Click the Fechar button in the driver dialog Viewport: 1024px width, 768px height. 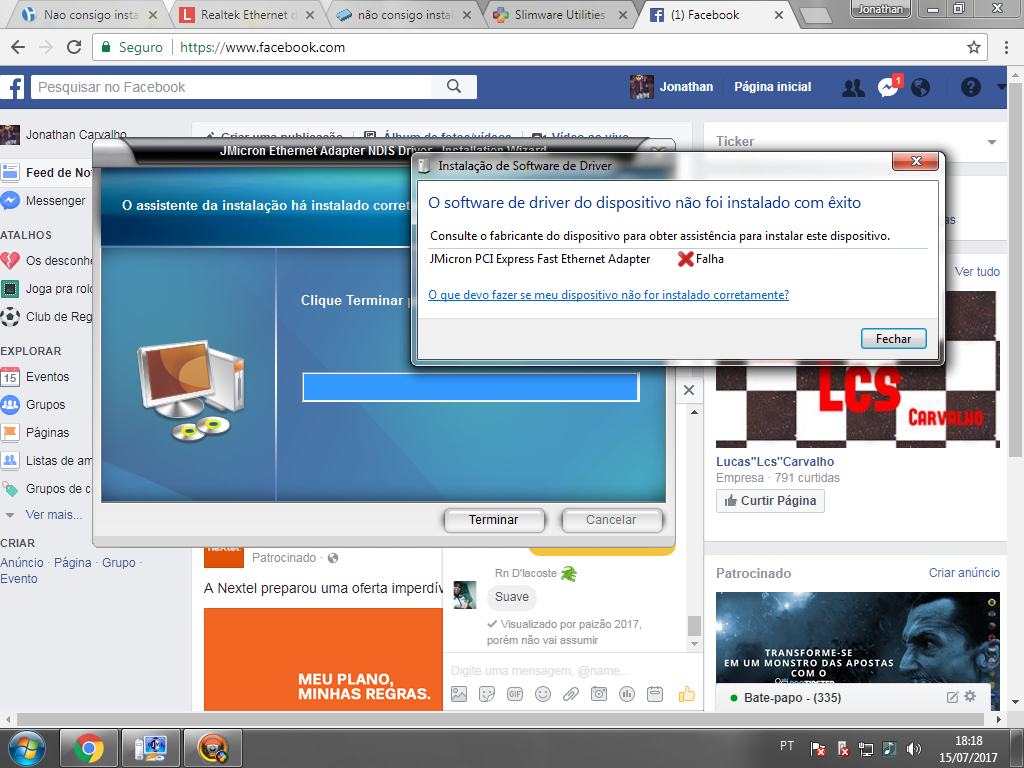pos(893,338)
